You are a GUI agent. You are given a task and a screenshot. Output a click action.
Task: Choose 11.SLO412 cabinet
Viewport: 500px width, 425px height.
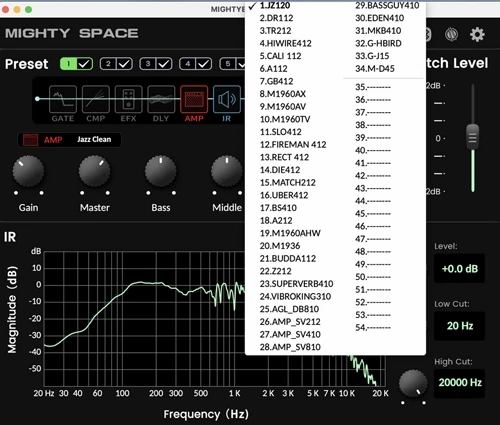pos(281,132)
